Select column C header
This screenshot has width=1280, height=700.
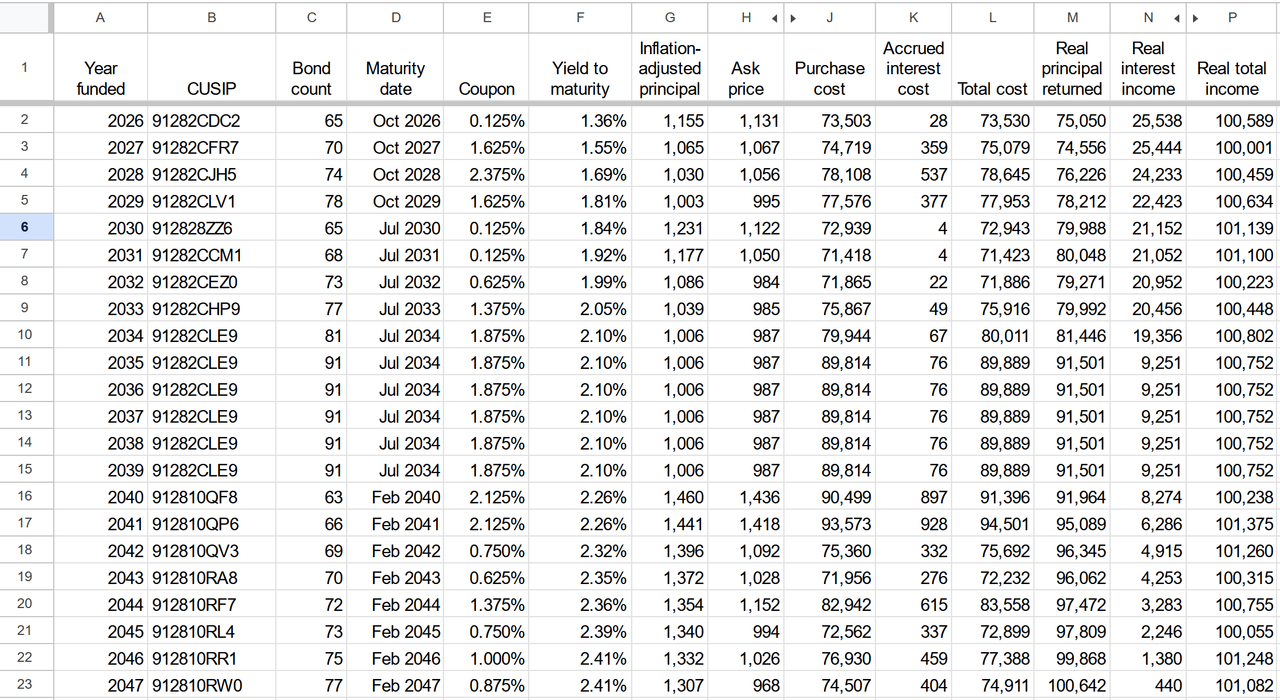312,17
